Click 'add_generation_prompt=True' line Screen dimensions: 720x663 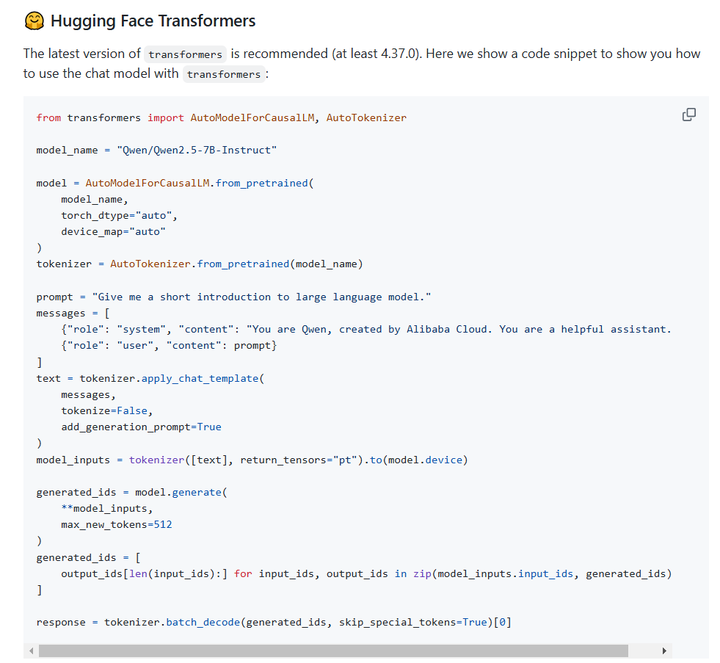pyautogui.click(x=141, y=427)
